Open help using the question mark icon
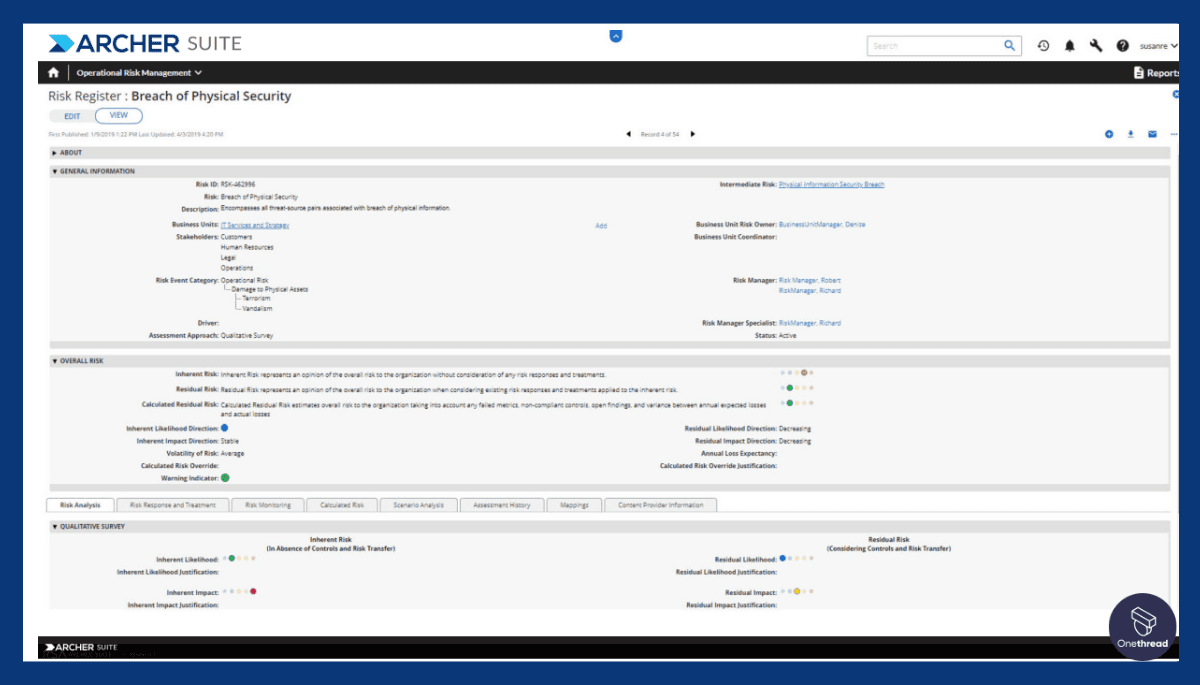The width and height of the screenshot is (1200, 685). 1123,45
